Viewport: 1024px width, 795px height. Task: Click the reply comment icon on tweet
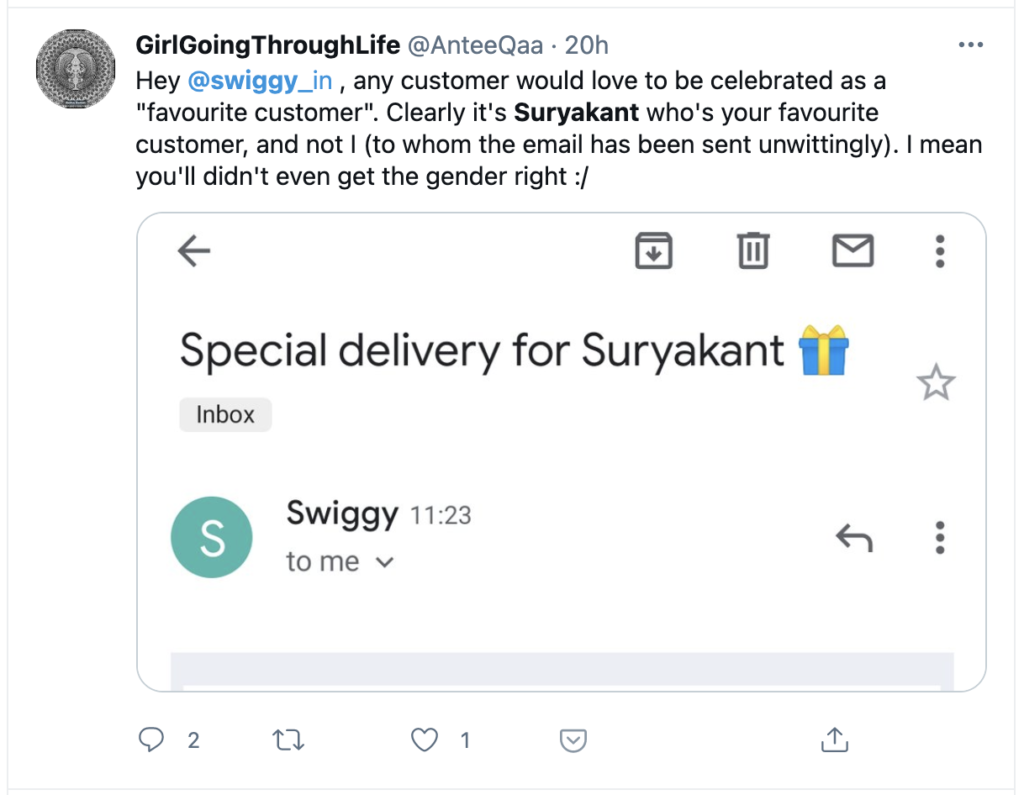tap(151, 740)
